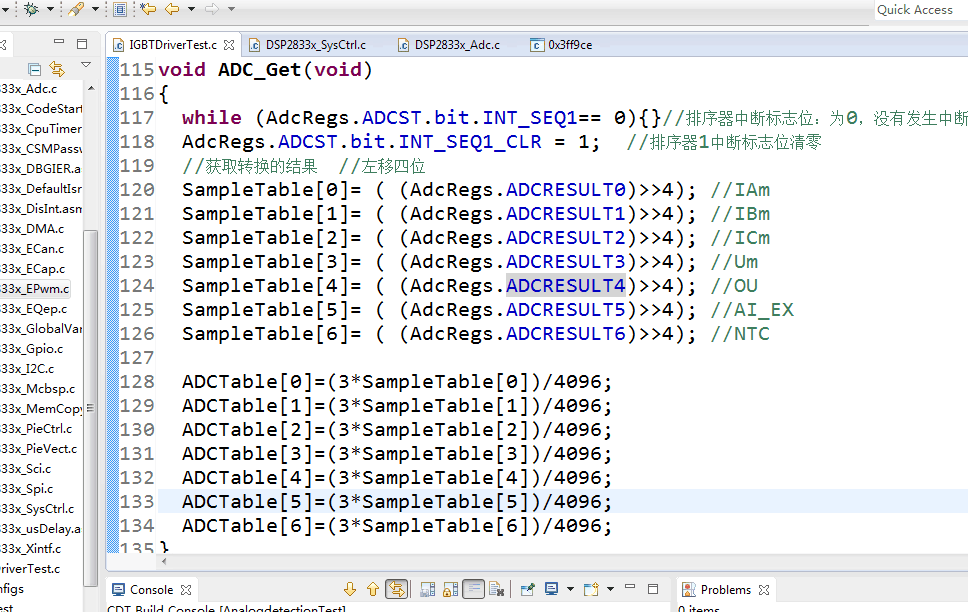Image resolution: width=968 pixels, height=612 pixels.
Task: Open the Debug launch dropdown arrow
Action: pos(51,9)
